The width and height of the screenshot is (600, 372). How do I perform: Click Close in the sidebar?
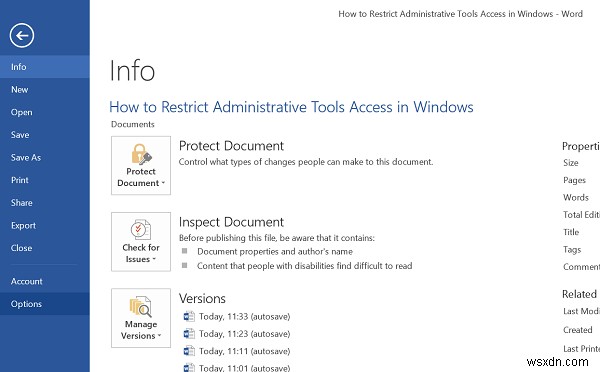point(45,248)
